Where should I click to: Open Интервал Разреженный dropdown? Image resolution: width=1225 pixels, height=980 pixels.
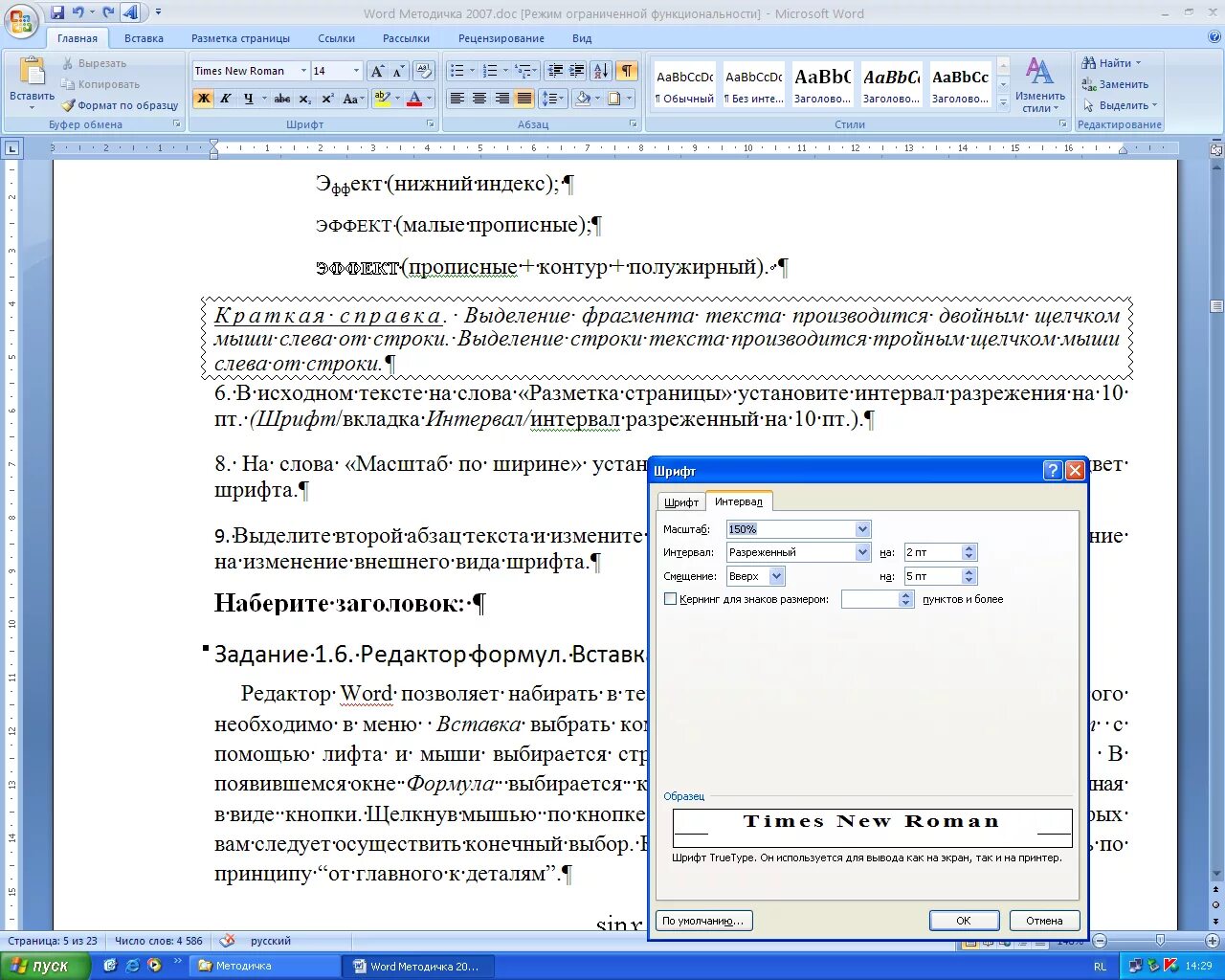[862, 552]
